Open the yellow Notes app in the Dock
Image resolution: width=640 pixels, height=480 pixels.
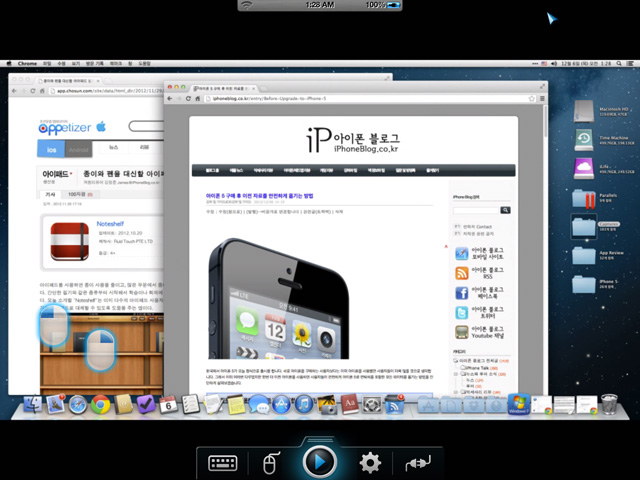pyautogui.click(x=236, y=405)
